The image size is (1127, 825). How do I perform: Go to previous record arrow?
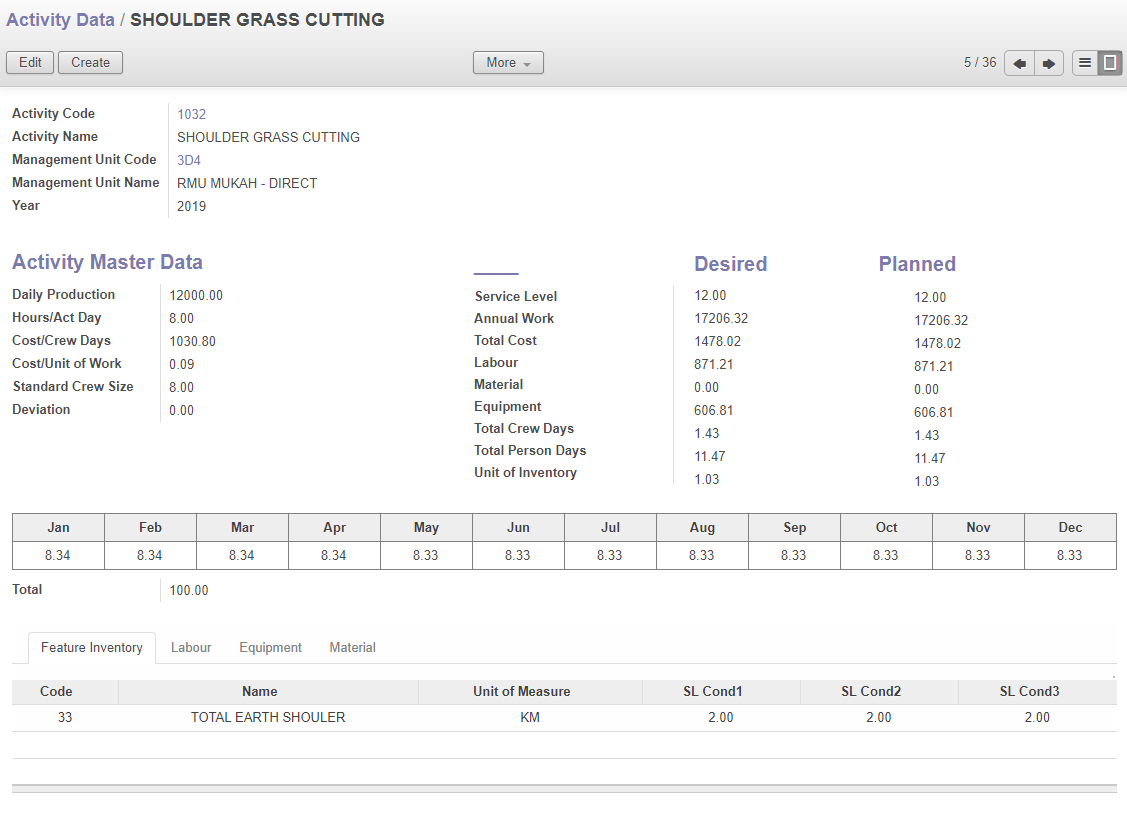click(1019, 63)
